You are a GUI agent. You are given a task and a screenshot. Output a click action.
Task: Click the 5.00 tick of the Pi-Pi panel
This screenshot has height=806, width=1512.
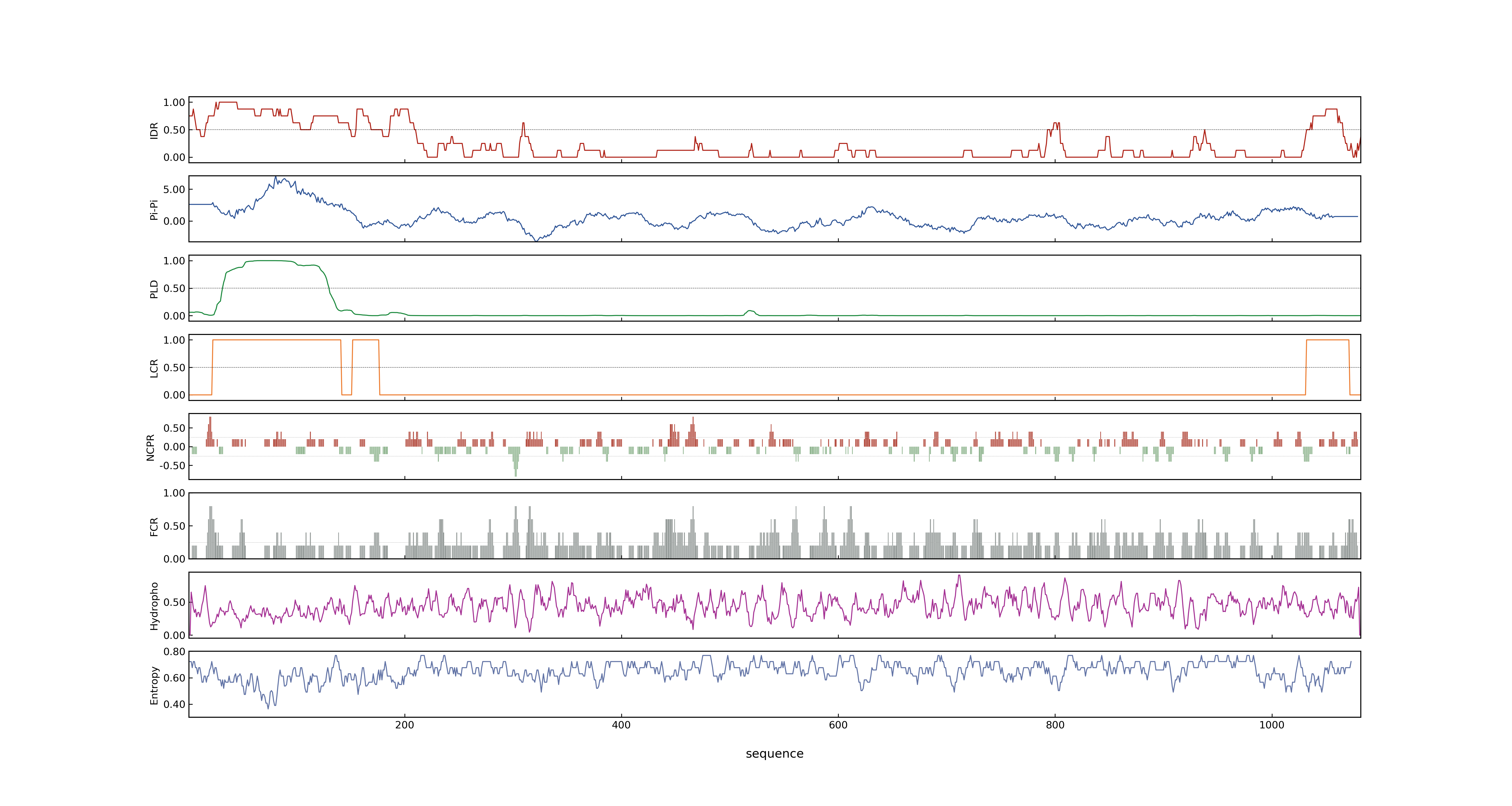[174, 190]
